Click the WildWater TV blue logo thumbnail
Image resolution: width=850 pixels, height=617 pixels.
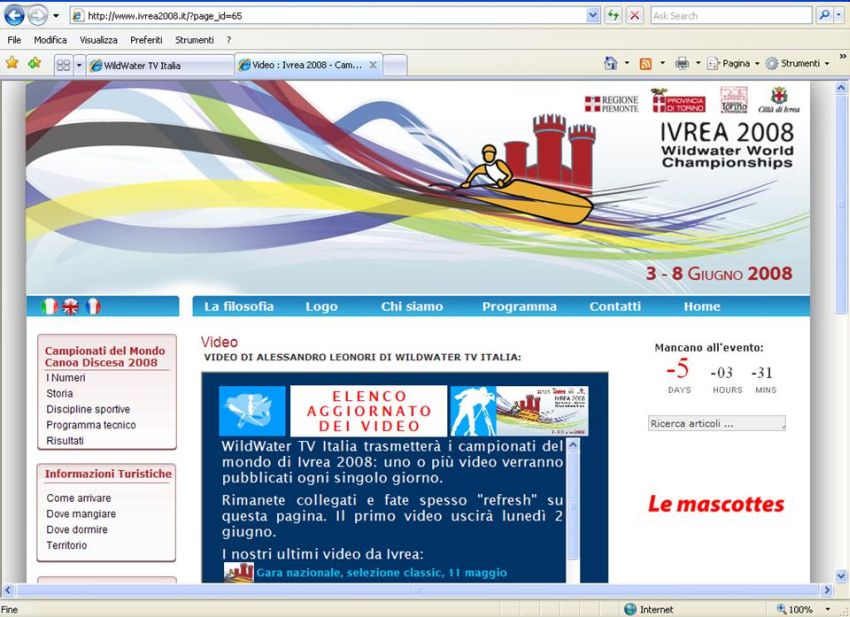tap(252, 411)
